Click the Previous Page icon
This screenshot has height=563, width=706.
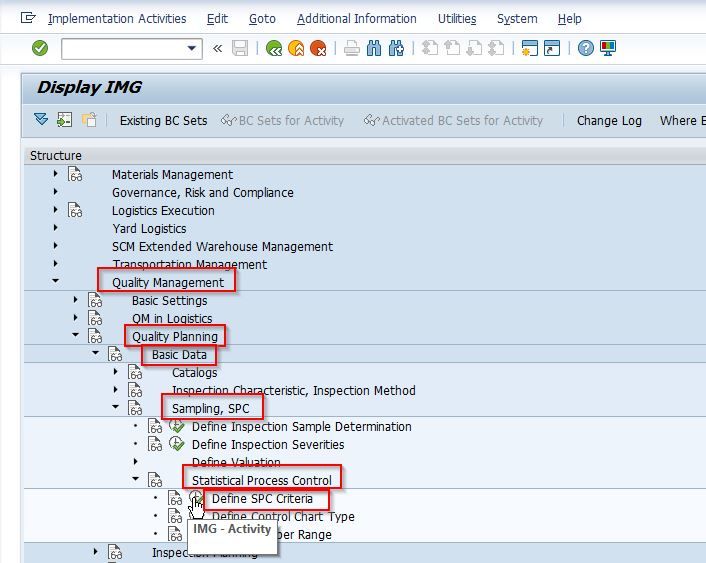[452, 48]
